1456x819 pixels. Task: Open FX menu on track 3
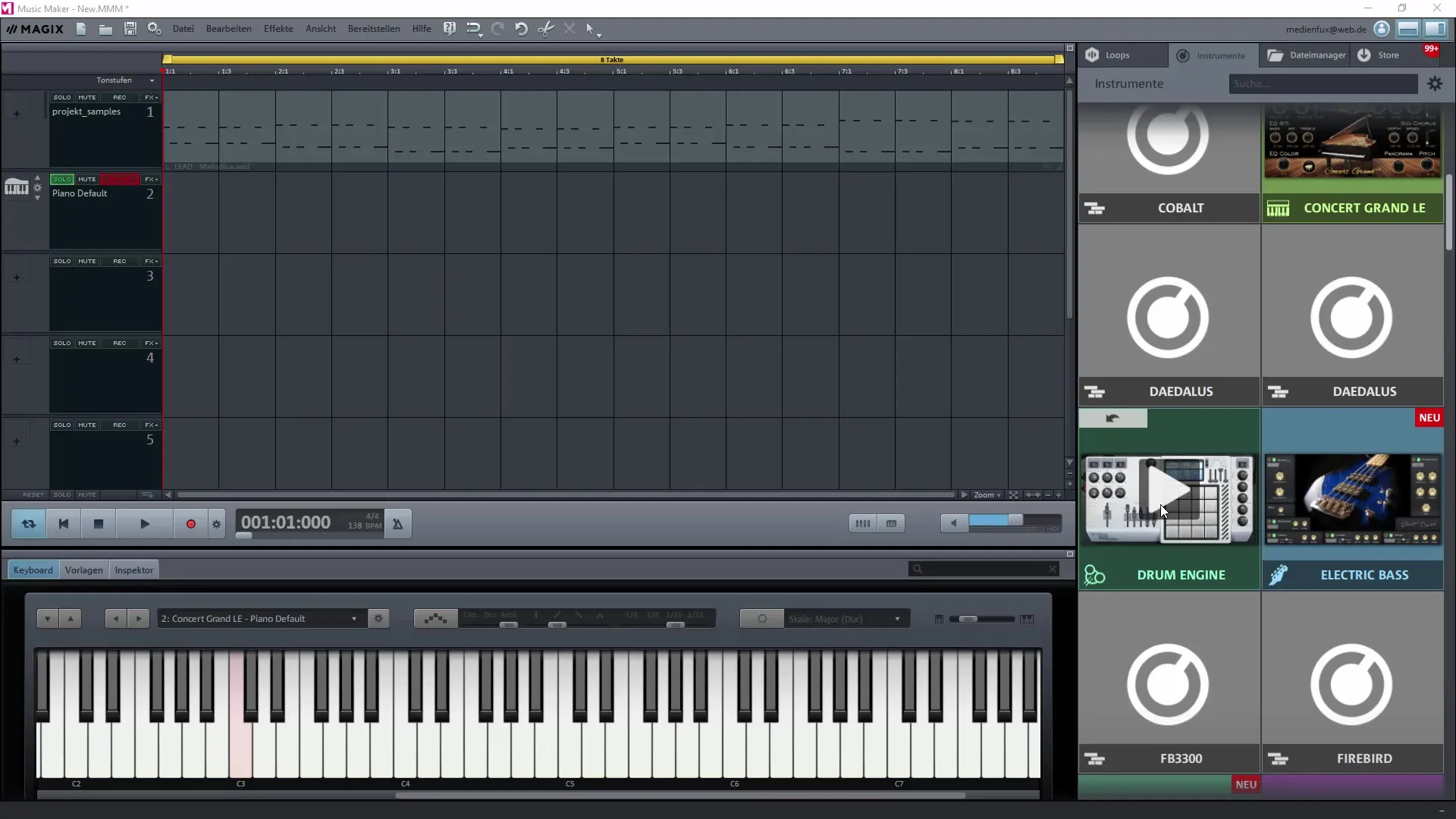pyautogui.click(x=151, y=262)
